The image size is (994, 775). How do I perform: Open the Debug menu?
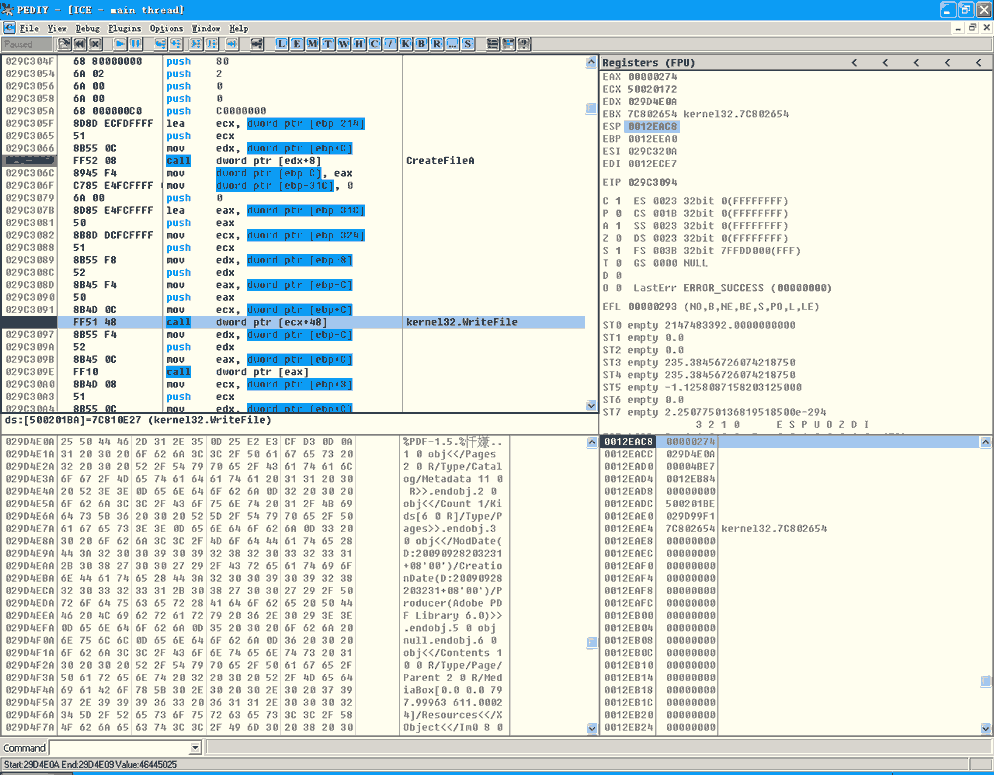(x=87, y=29)
